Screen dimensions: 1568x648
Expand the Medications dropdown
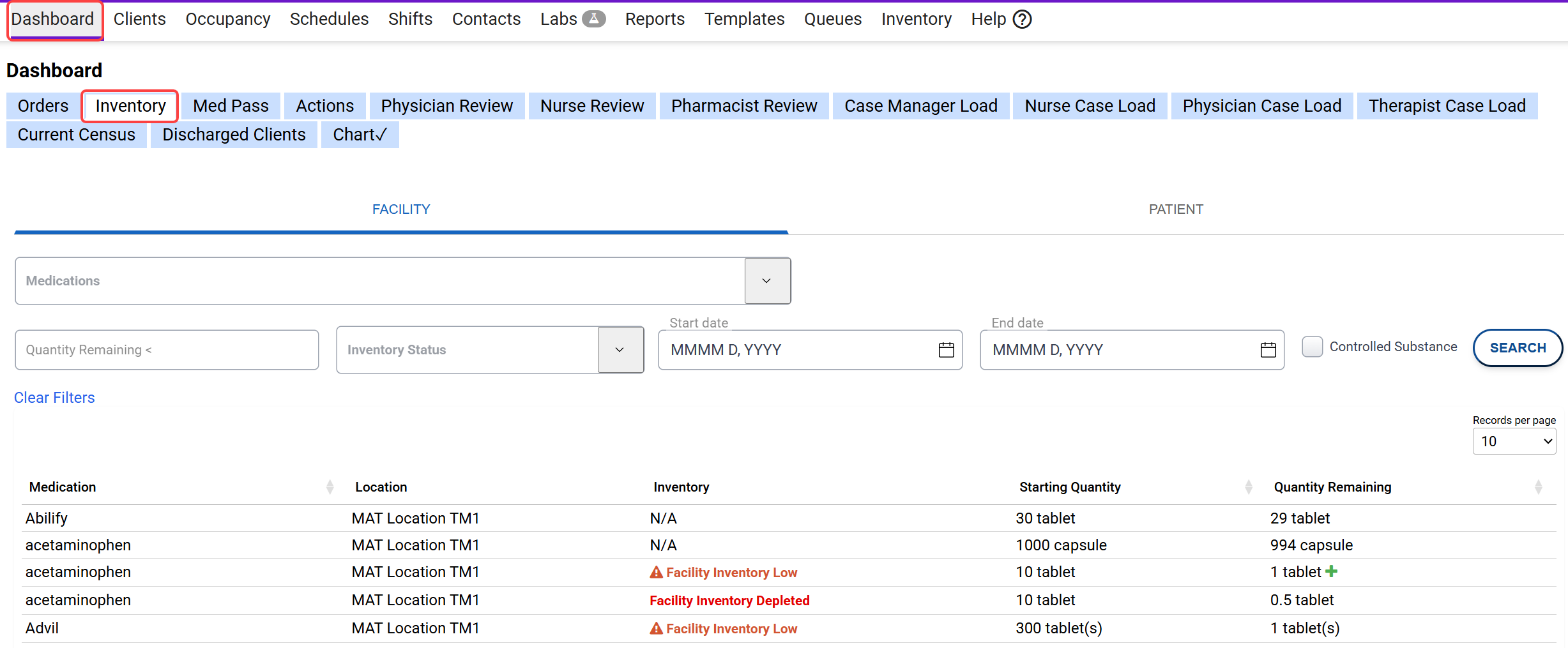[767, 281]
